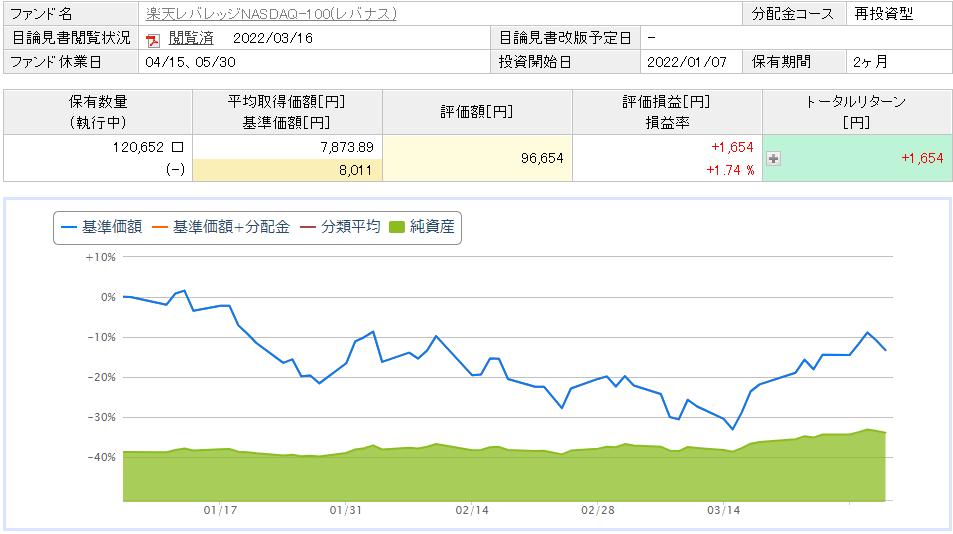
Task: Open the 閲覧済 prospectus link
Action: 191,38
